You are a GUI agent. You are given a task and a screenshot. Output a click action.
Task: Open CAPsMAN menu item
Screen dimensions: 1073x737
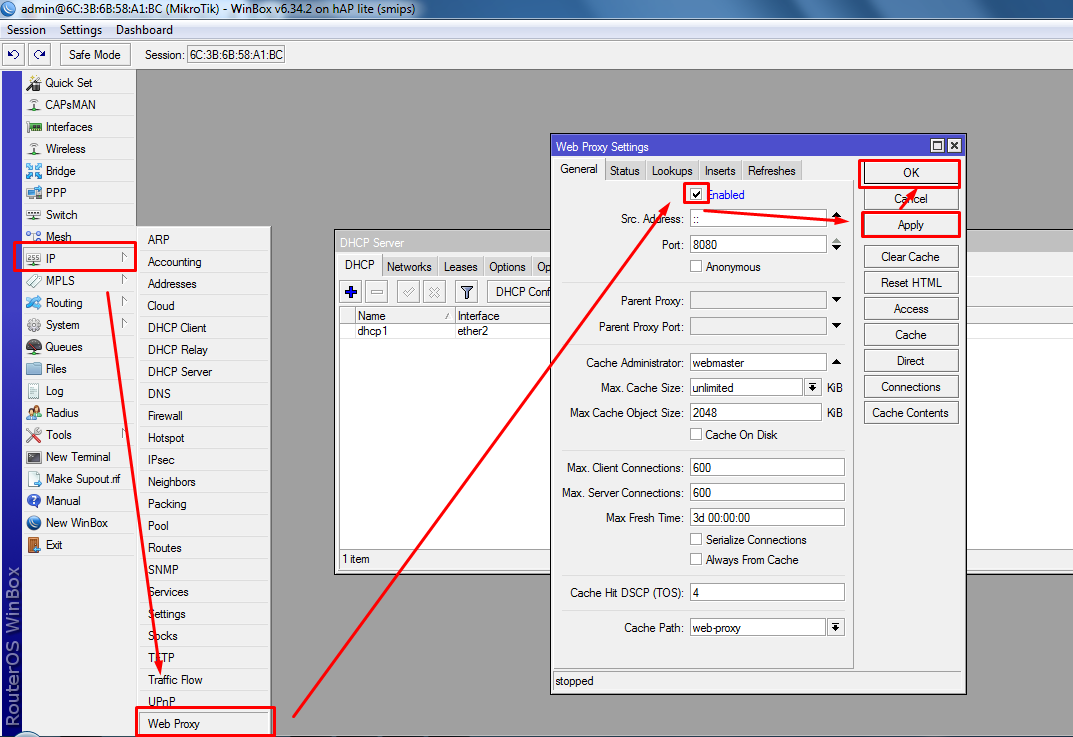coord(70,105)
